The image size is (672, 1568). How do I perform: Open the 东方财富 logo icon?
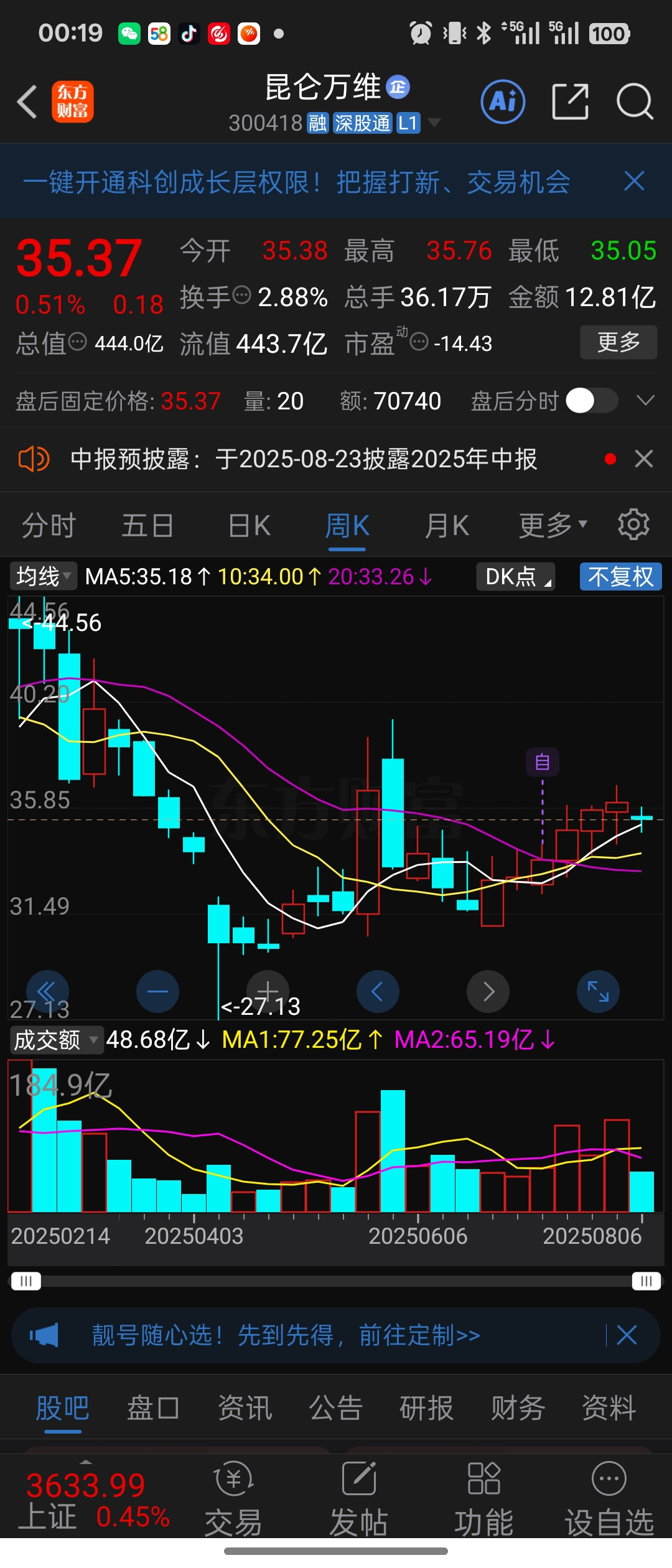point(73,101)
